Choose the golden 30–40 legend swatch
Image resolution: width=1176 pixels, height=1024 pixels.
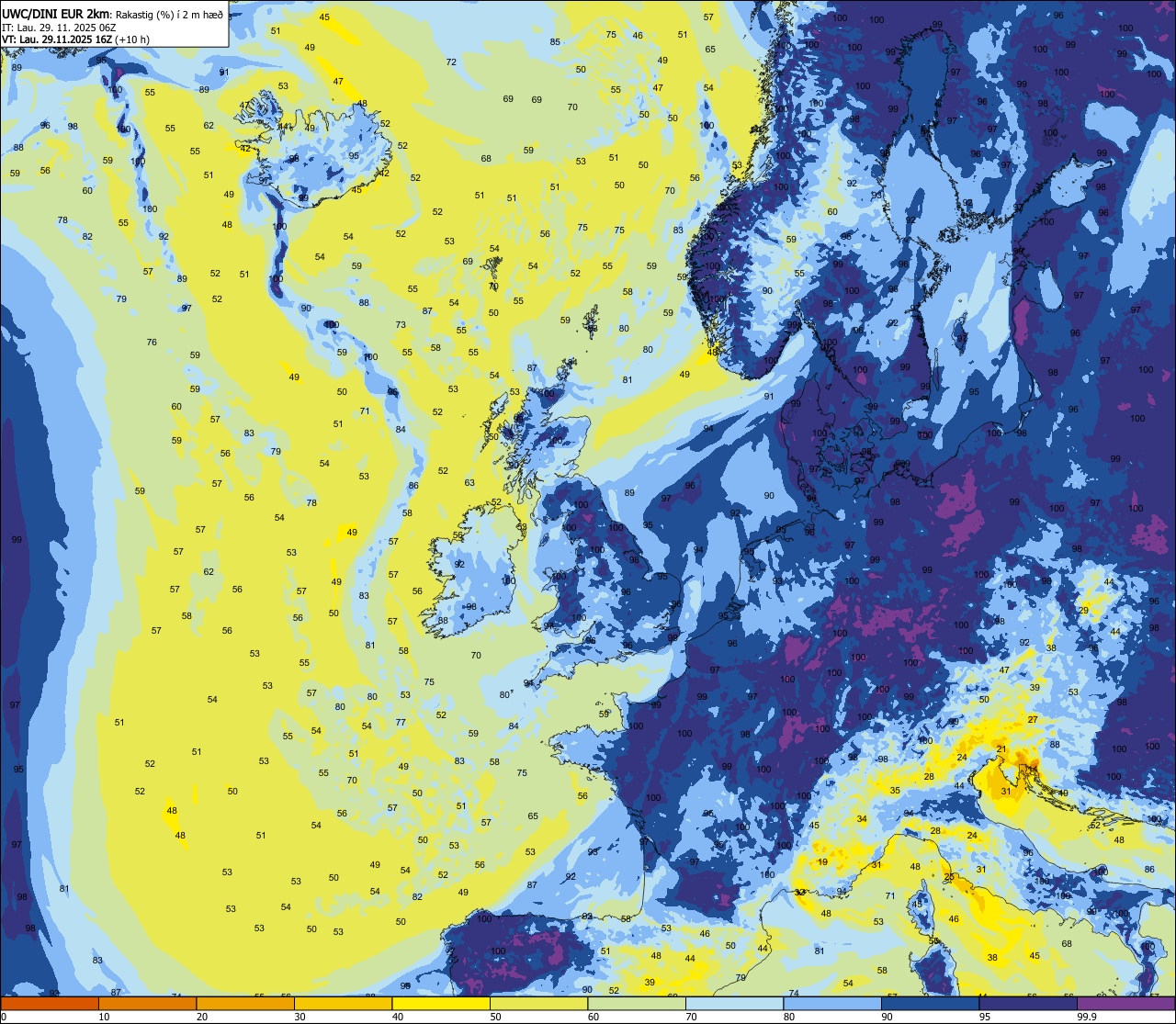click(343, 1003)
